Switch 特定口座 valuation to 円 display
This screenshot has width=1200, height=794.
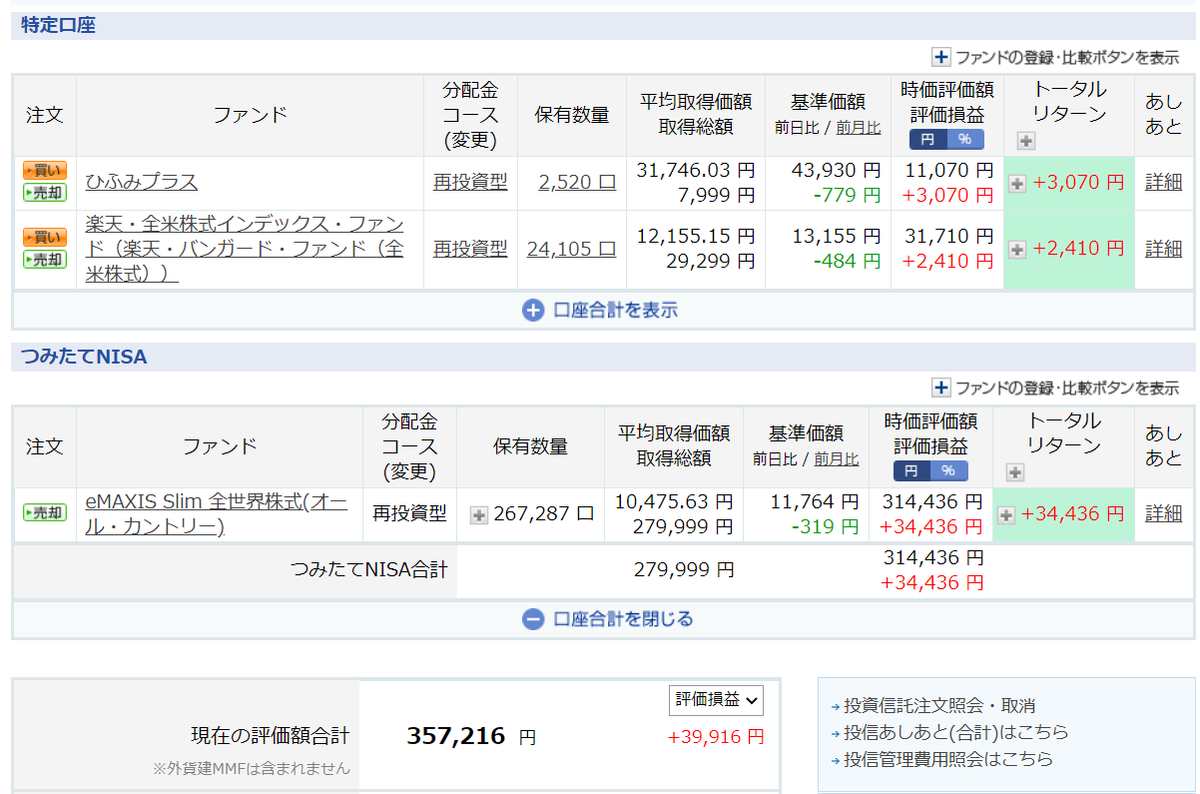pyautogui.click(x=928, y=139)
